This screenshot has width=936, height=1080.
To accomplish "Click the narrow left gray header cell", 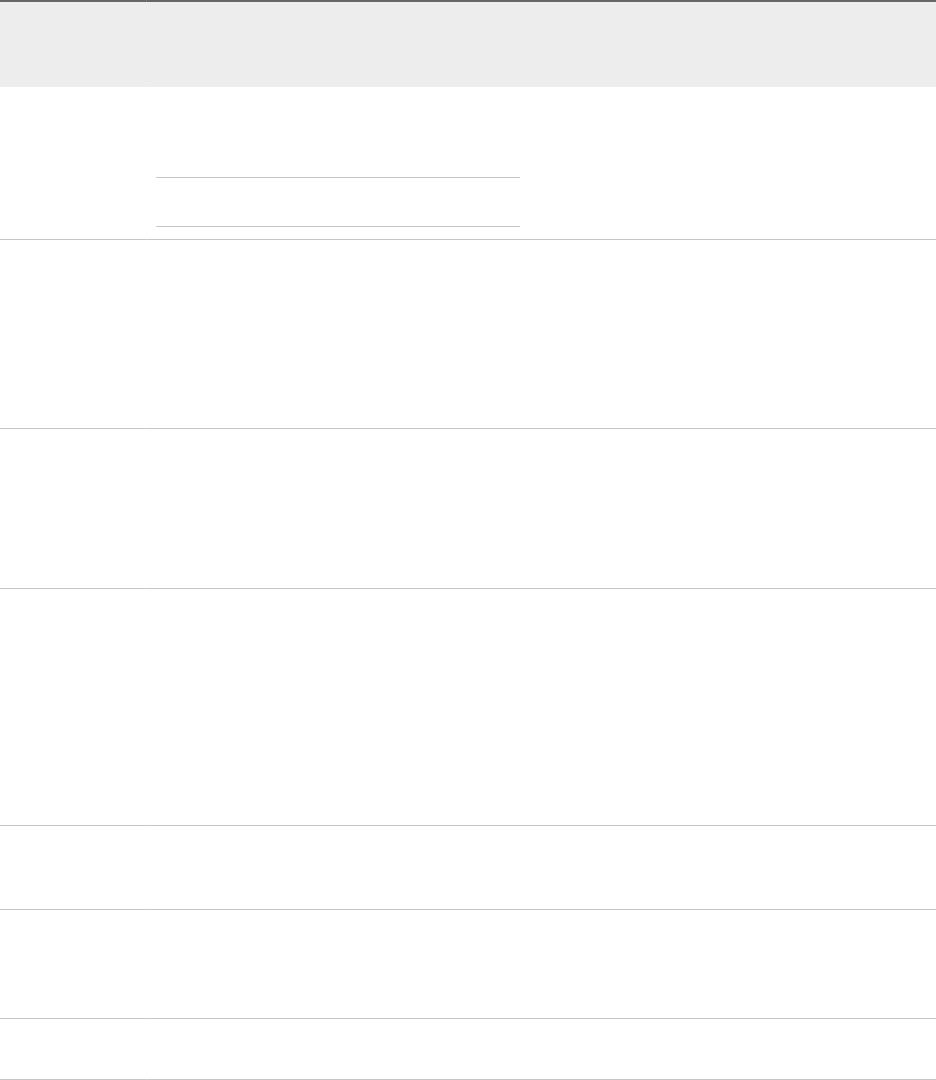I will point(73,44).
